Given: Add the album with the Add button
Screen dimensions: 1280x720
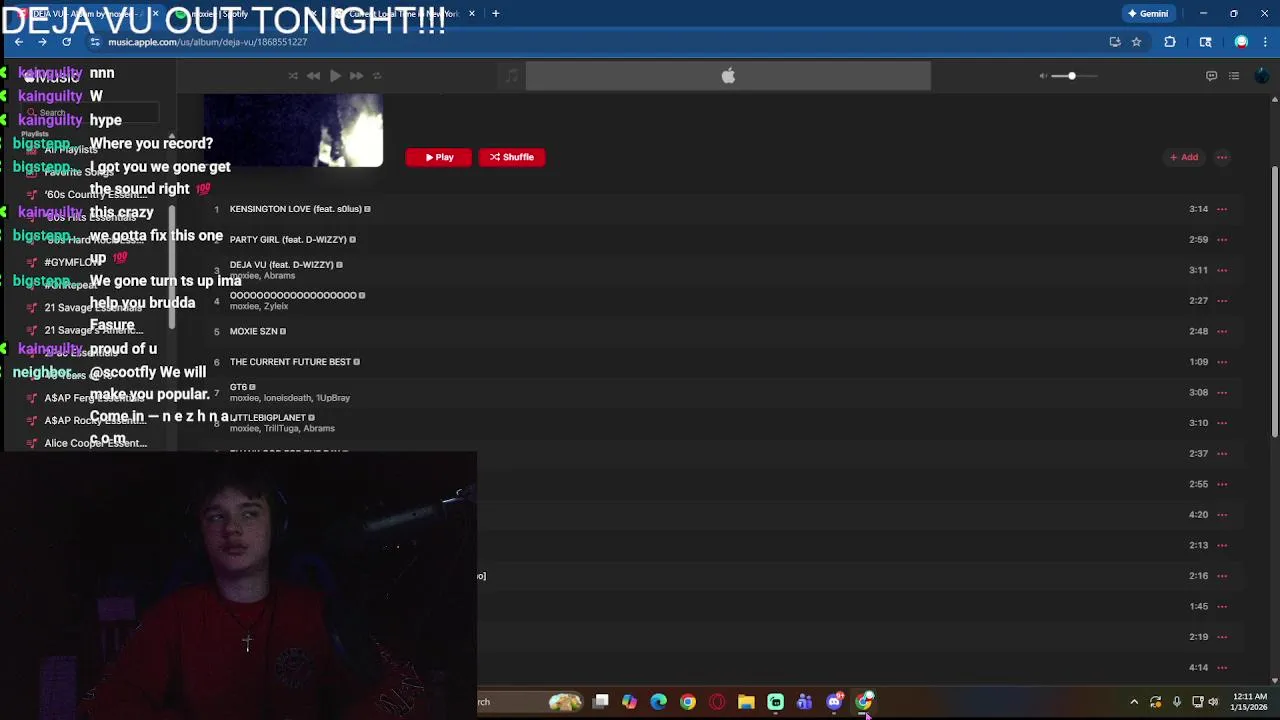Looking at the screenshot, I should pos(1184,157).
